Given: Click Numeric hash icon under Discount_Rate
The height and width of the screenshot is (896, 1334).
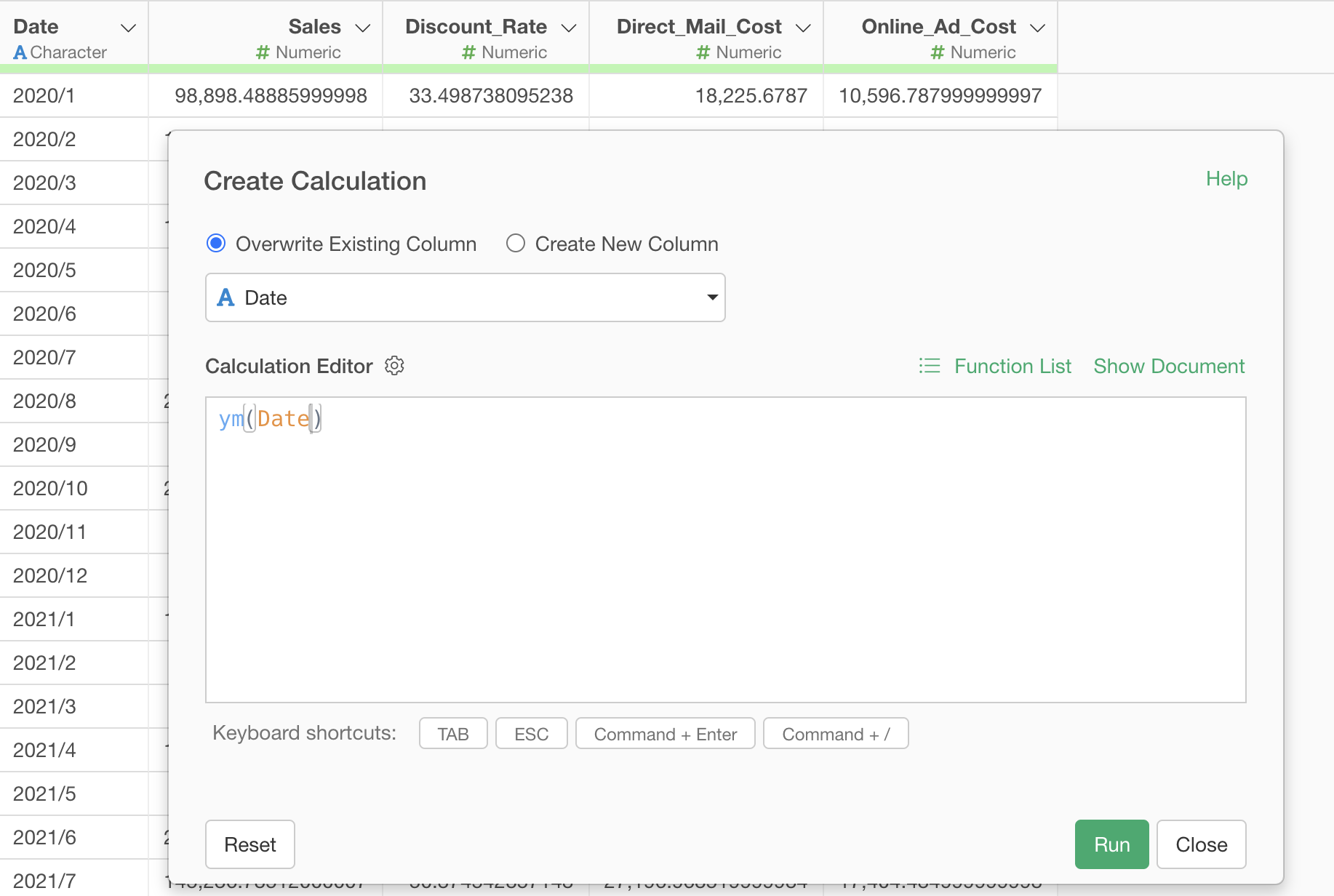Looking at the screenshot, I should point(468,52).
